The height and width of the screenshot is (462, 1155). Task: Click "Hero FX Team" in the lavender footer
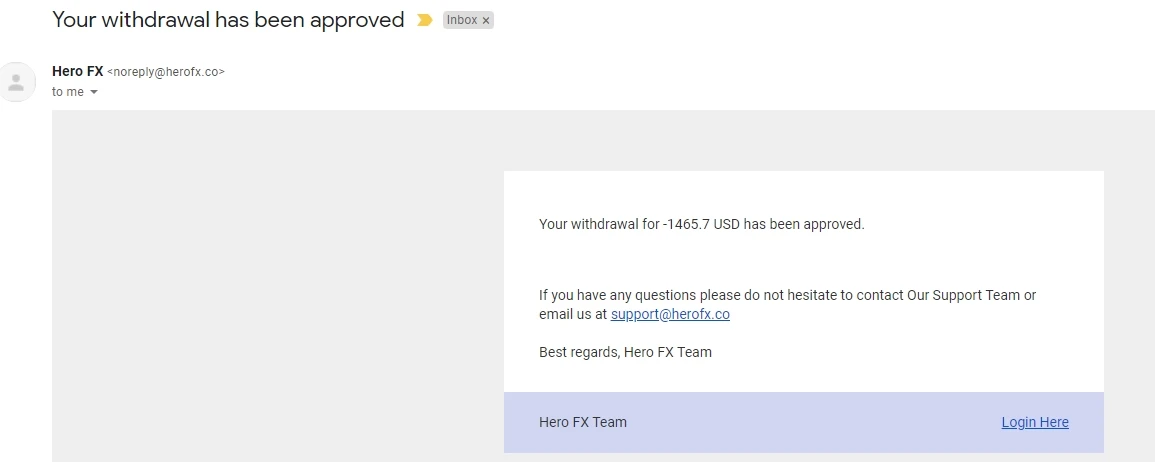point(583,422)
